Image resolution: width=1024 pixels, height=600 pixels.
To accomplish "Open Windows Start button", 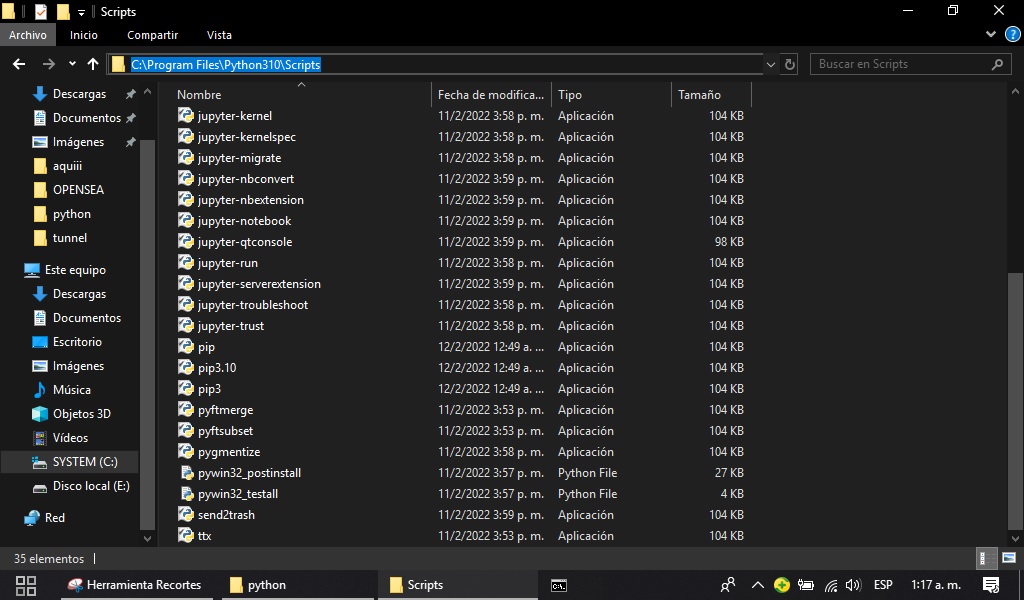I will [25, 585].
